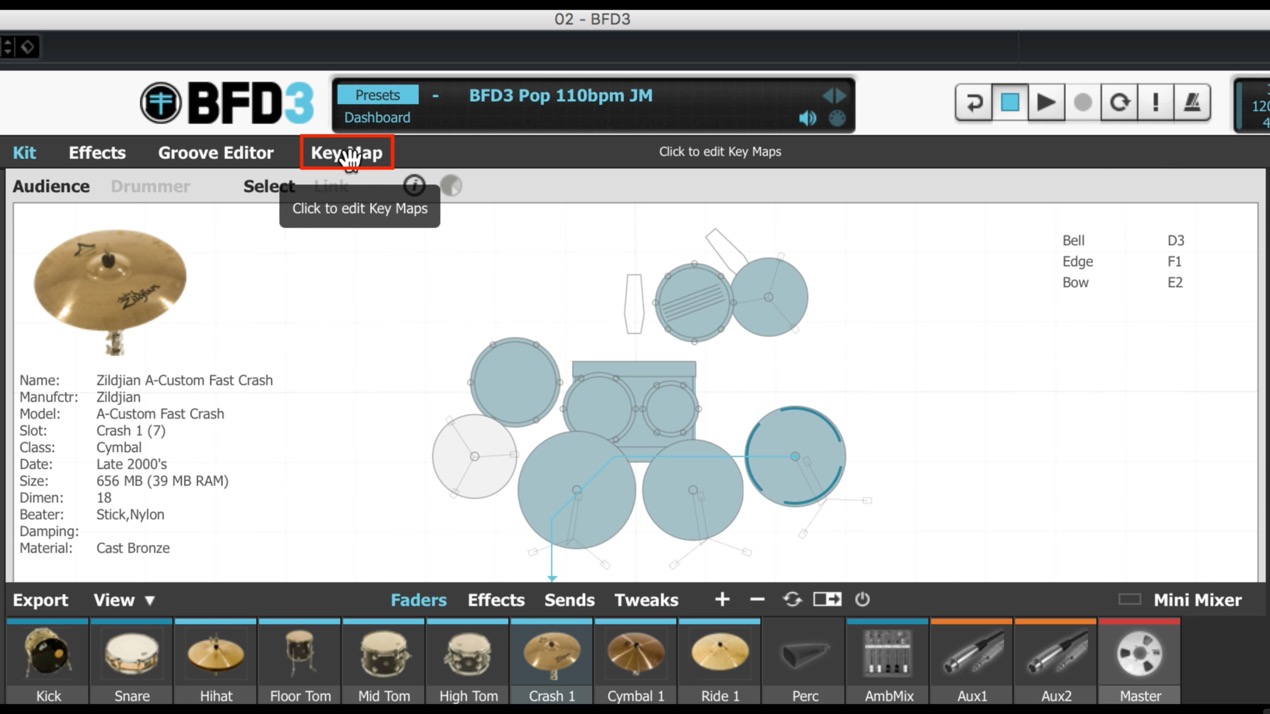This screenshot has width=1270, height=714.
Task: Click the stepper arrows at the top-left corner
Action: 7,46
